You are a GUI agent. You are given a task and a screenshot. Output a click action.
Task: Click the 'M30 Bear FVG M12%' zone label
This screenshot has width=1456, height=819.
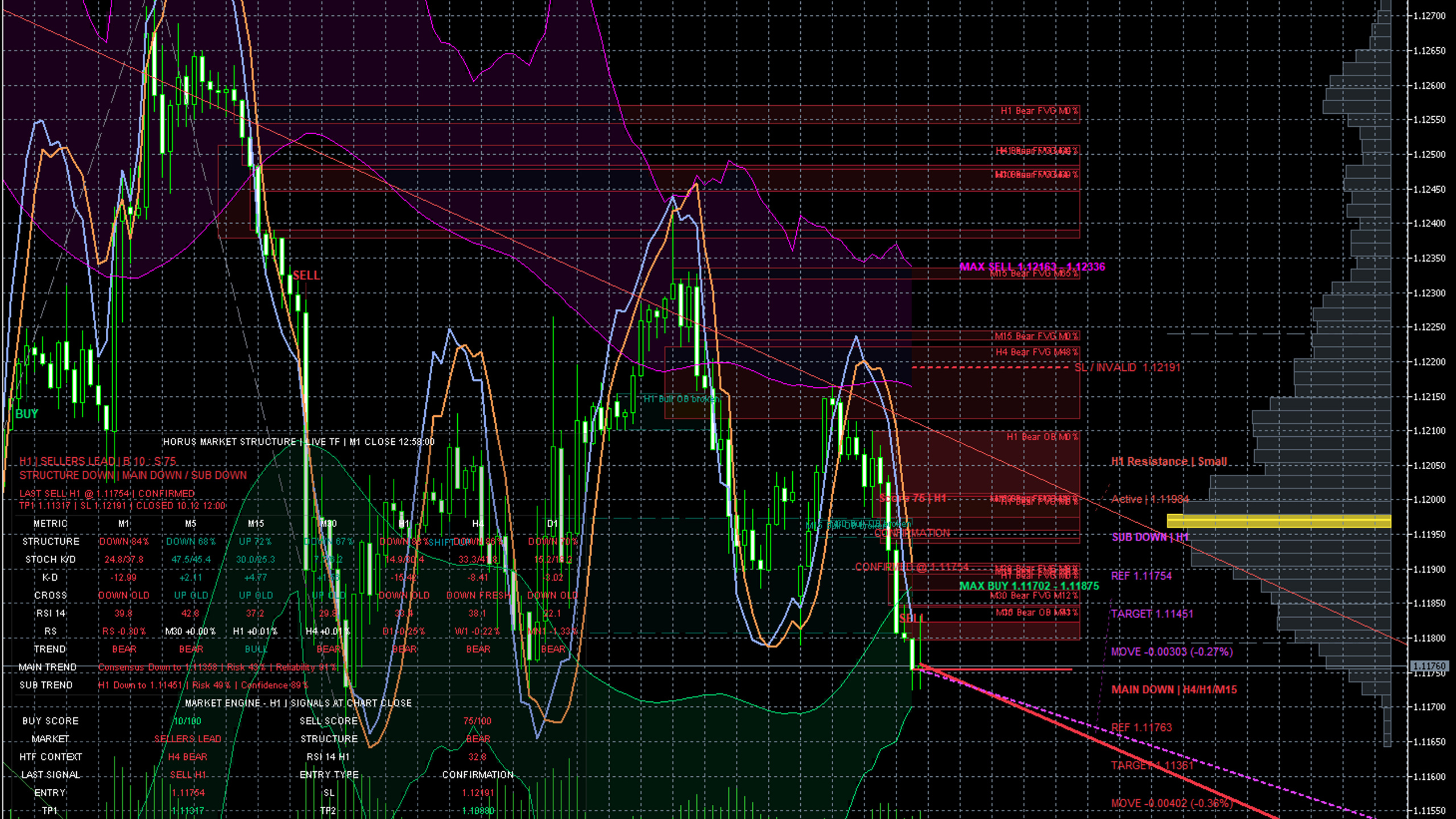[1034, 595]
